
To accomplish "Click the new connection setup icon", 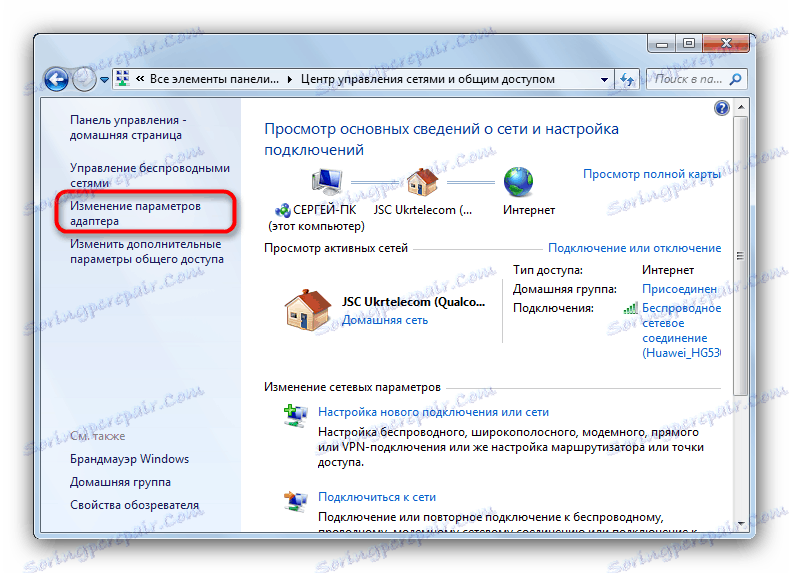I will tap(295, 416).
